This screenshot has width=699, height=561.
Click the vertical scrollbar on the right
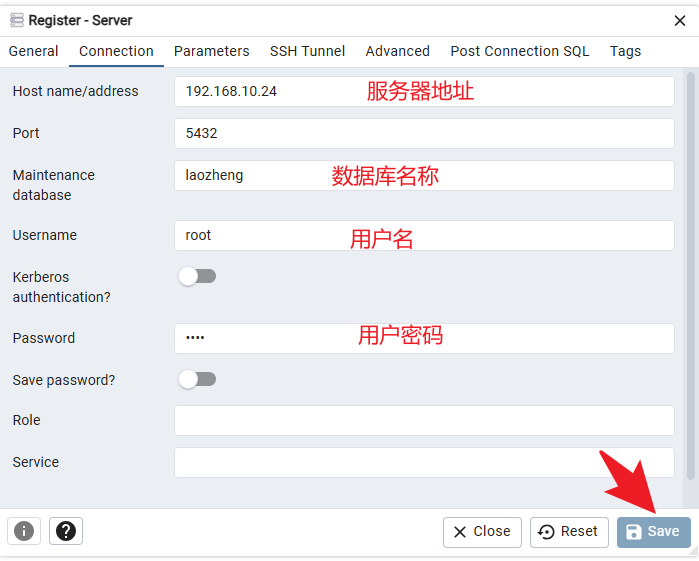[690, 270]
